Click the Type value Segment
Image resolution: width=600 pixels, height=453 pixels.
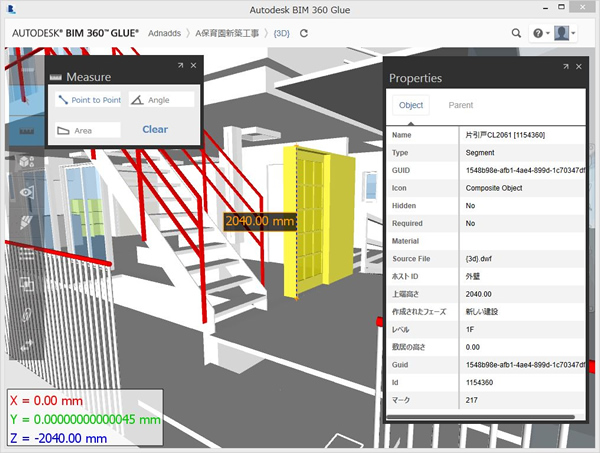pos(480,153)
